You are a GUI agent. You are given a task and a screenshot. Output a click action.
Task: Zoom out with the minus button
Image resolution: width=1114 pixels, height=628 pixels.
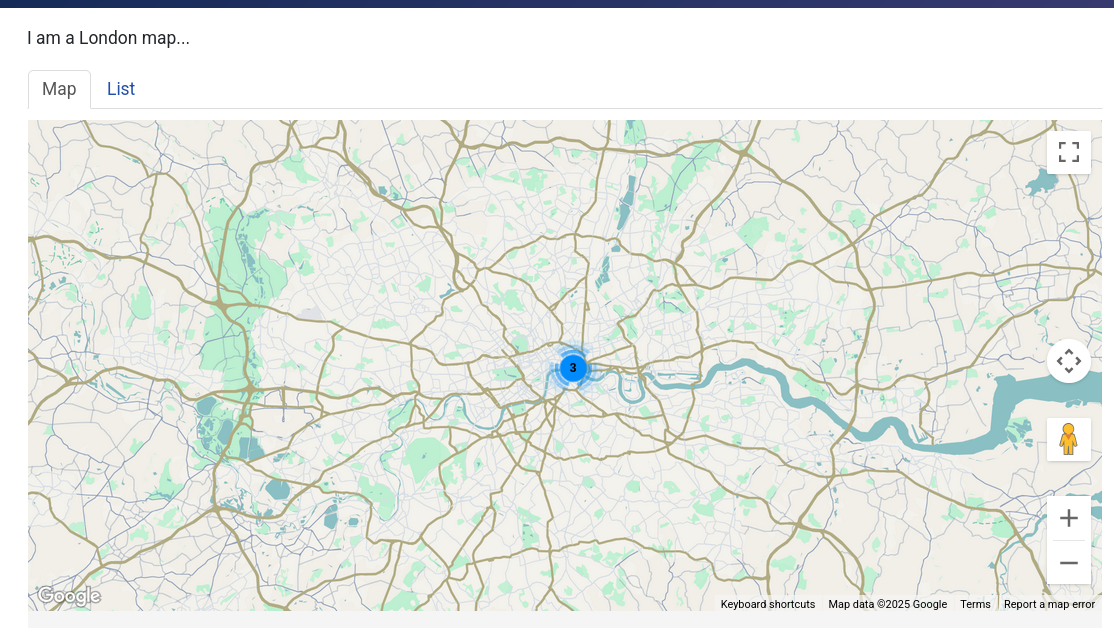(1068, 563)
